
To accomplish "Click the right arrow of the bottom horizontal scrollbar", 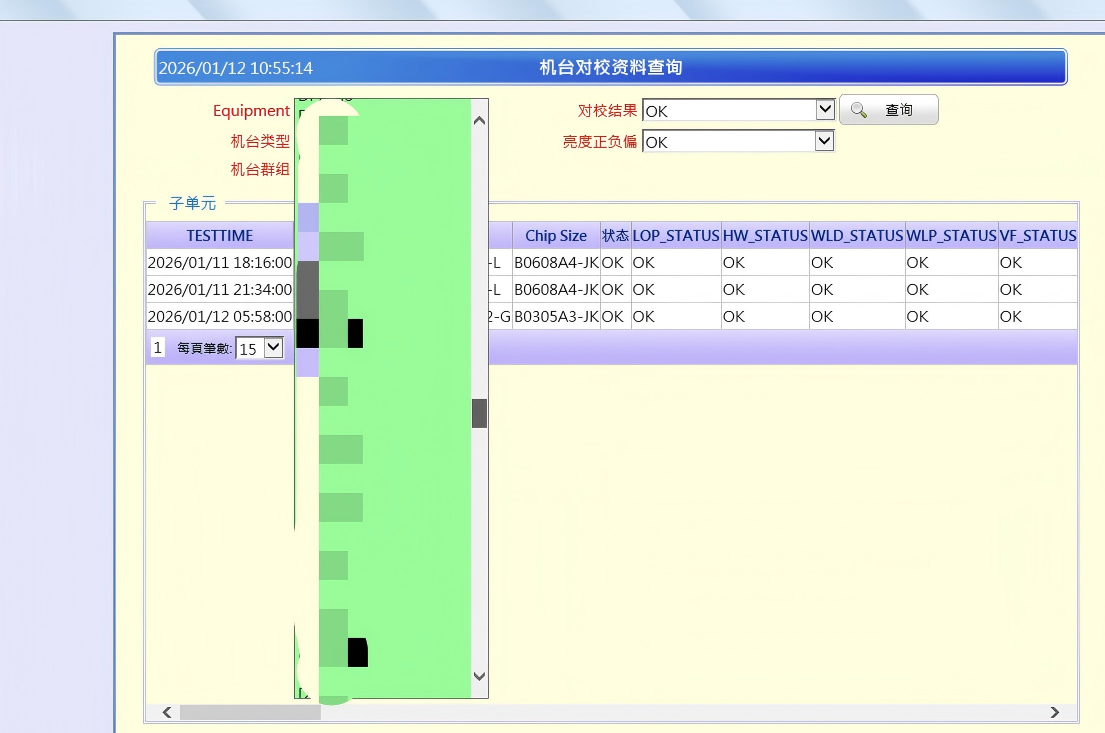I will pyautogui.click(x=1055, y=712).
